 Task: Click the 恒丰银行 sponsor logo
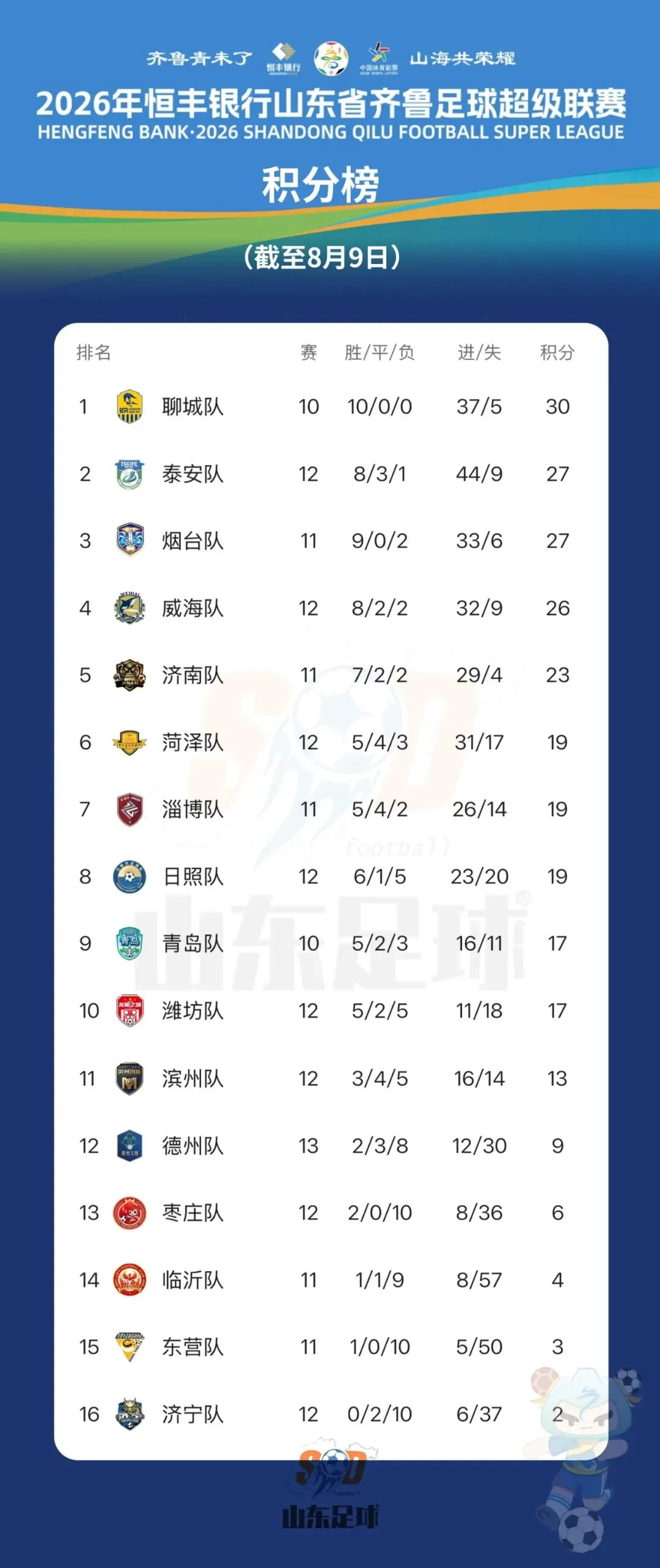pos(284,59)
